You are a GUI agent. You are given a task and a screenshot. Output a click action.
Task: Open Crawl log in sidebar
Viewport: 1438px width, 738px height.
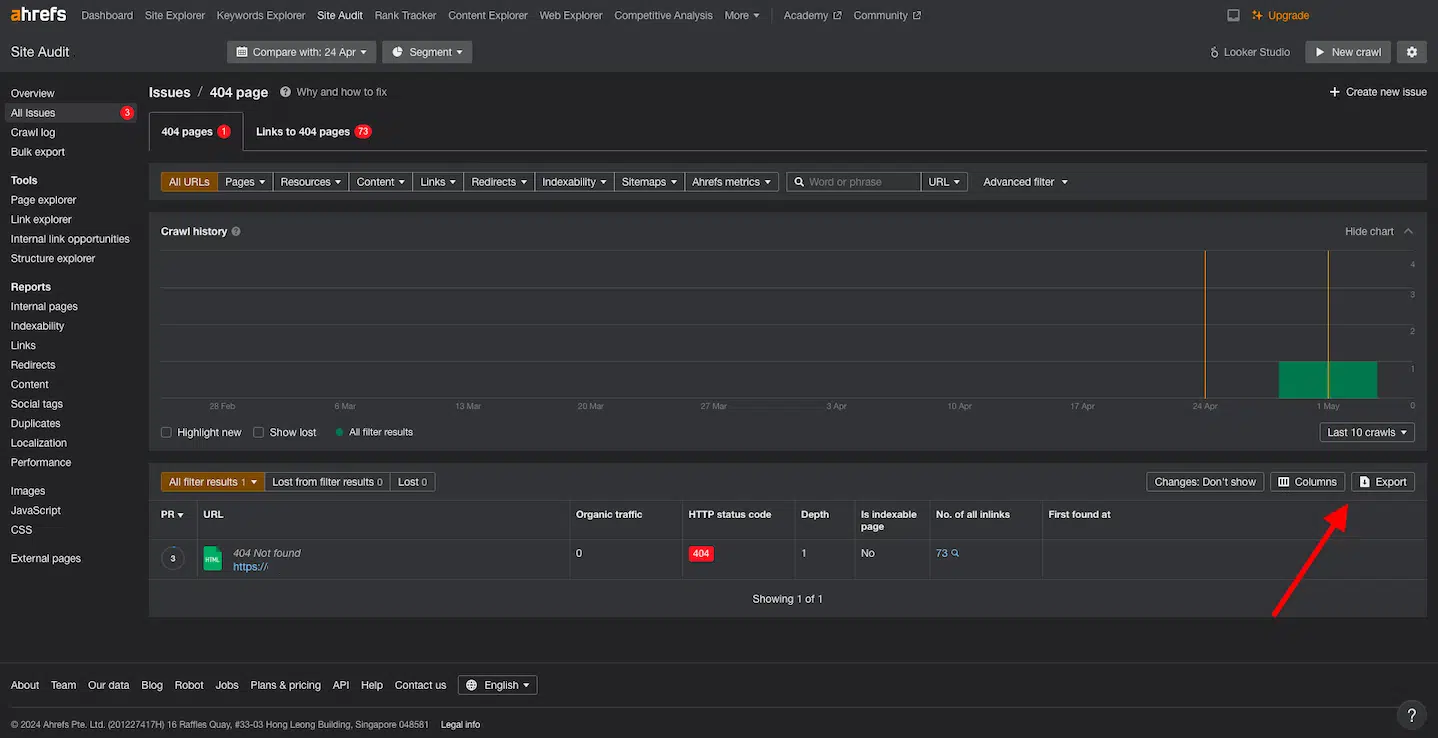pos(33,132)
